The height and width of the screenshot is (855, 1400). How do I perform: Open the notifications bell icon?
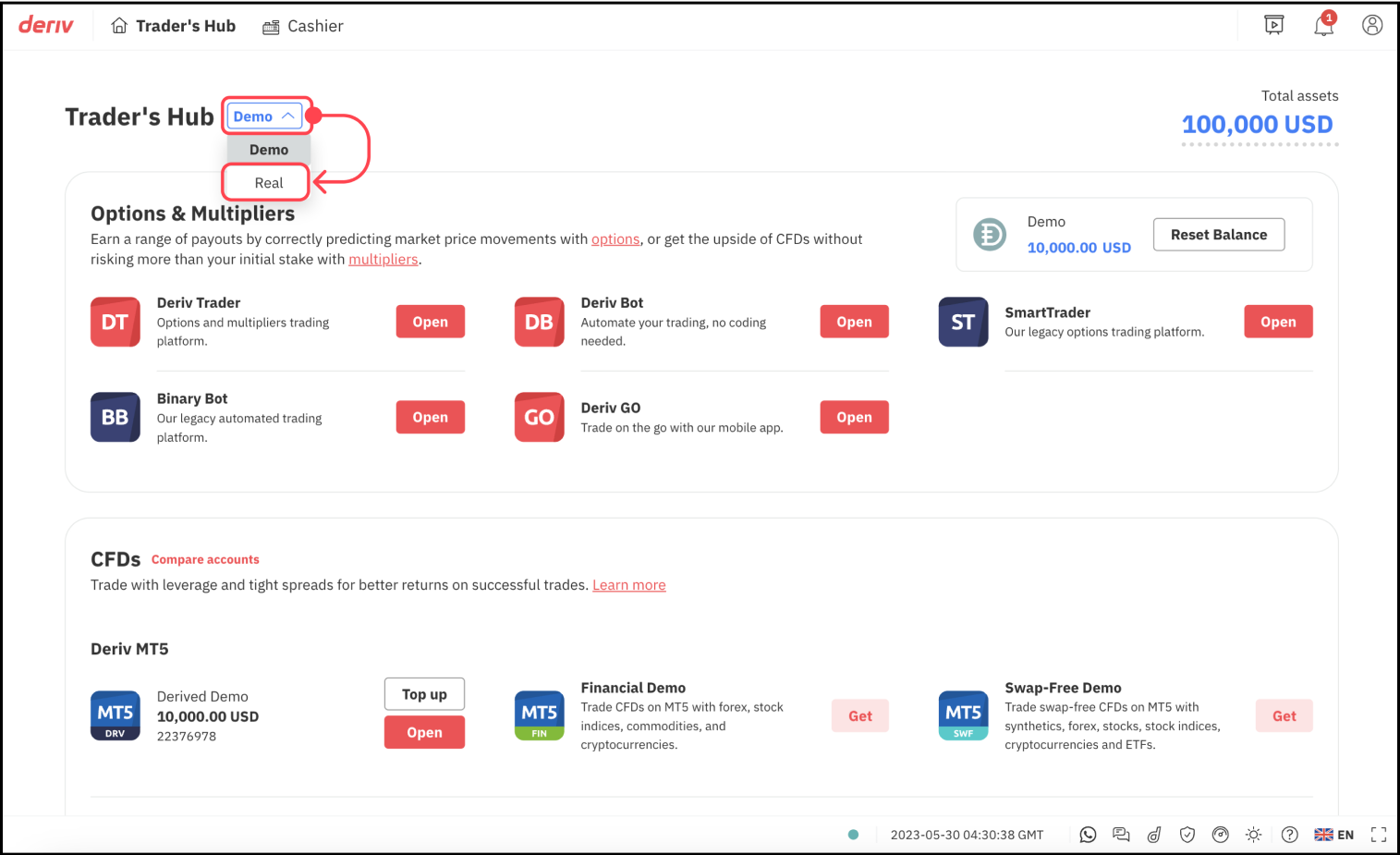[x=1323, y=26]
